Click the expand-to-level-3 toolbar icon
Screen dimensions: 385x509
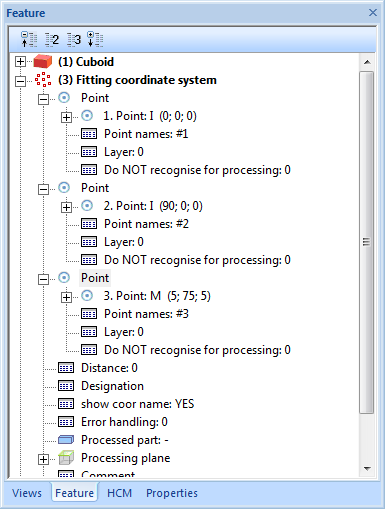(x=74, y=40)
